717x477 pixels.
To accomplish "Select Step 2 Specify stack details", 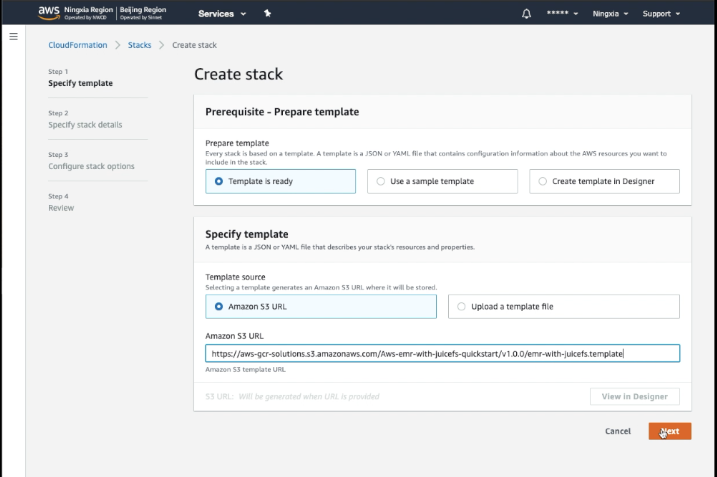I will [x=85, y=119].
